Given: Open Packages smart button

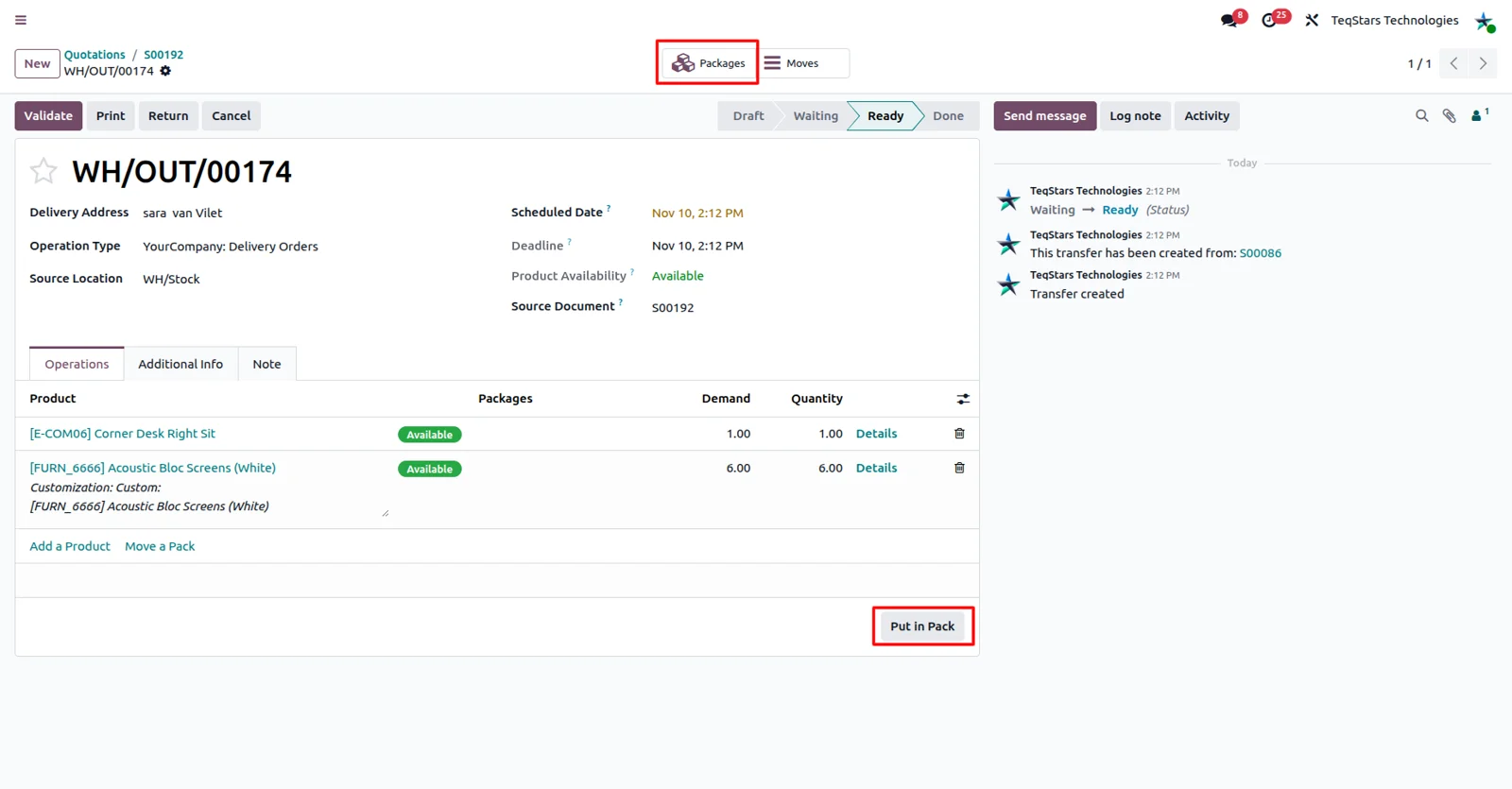Looking at the screenshot, I should (708, 63).
